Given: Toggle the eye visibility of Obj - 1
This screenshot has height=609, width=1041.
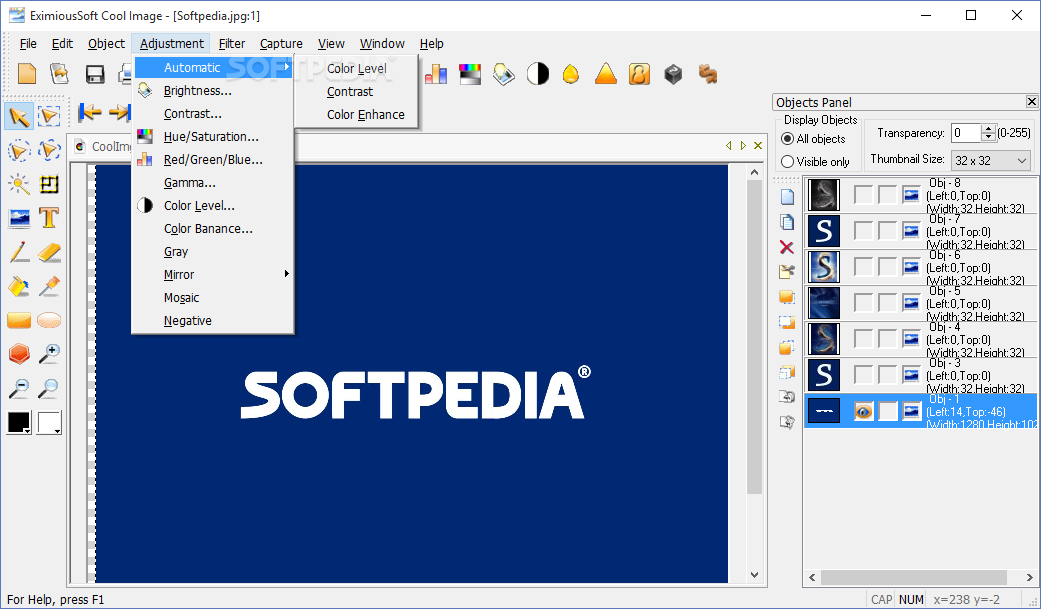Looking at the screenshot, I should click(863, 411).
